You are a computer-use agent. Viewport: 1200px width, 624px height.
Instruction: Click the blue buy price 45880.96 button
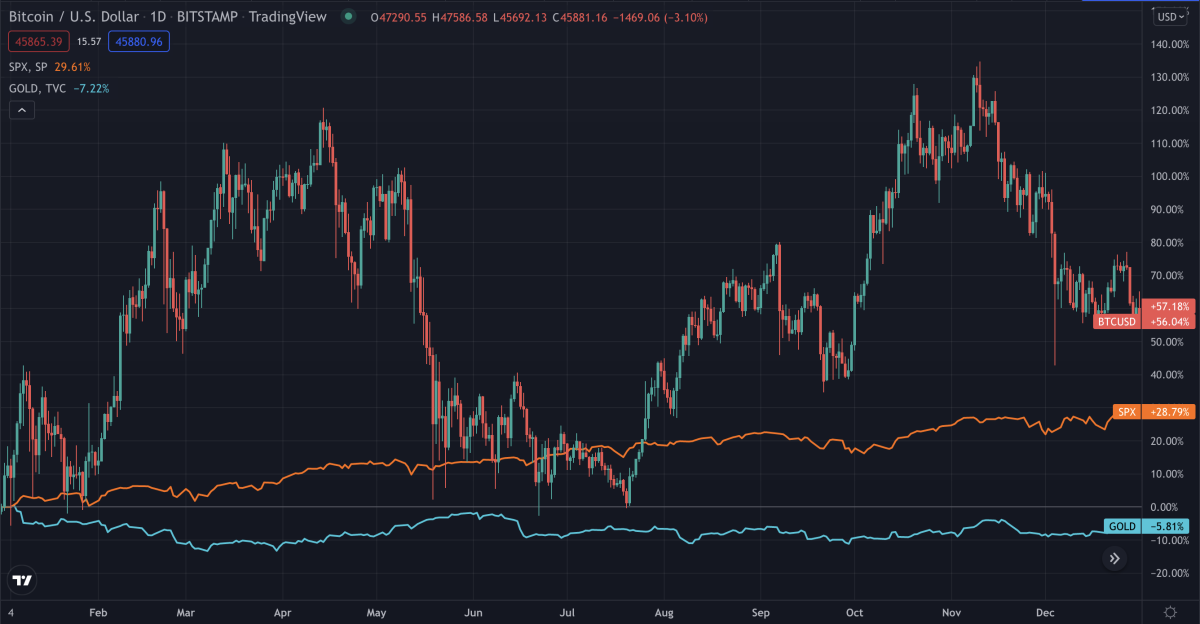[140, 42]
